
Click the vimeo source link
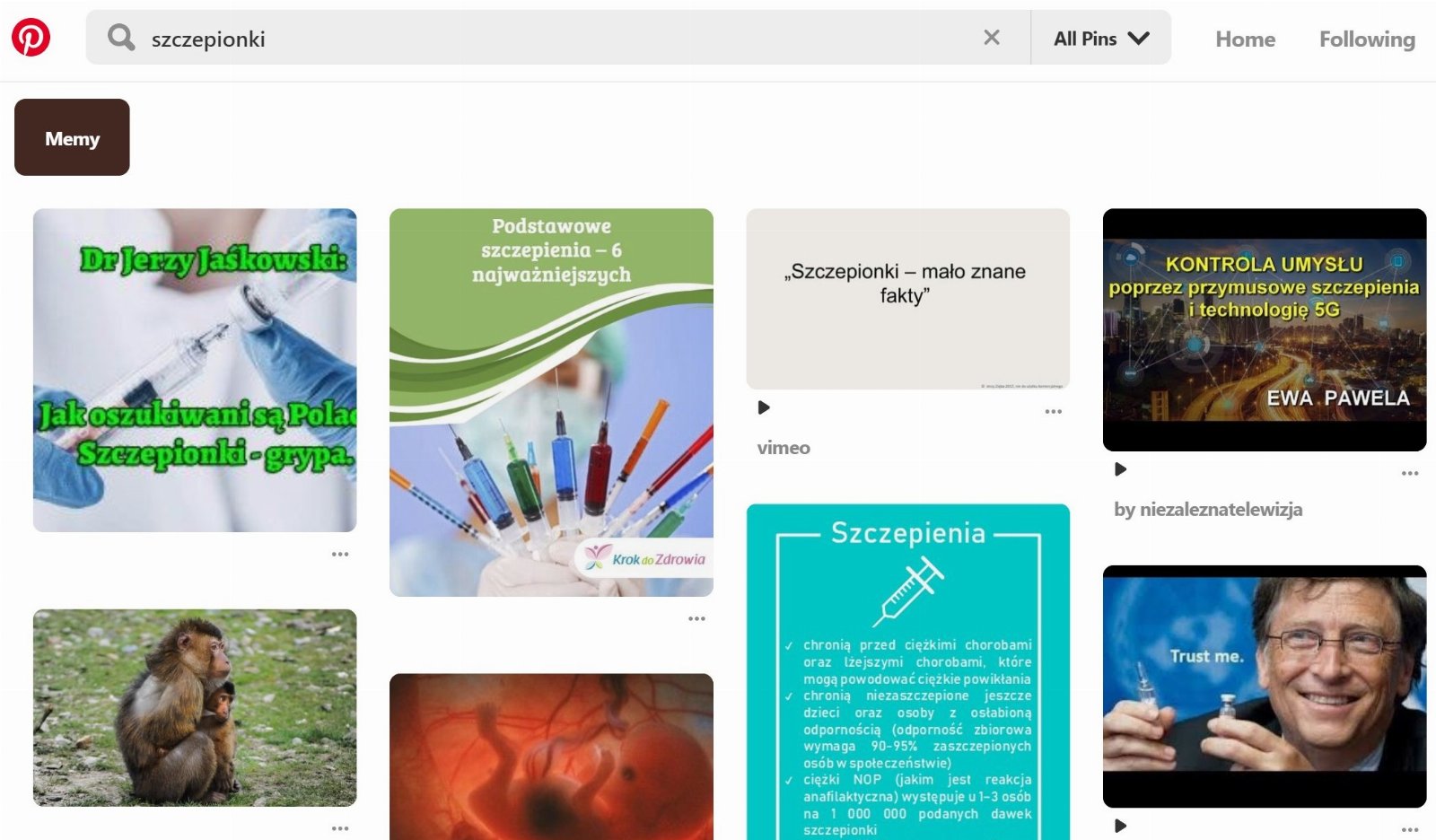coord(784,448)
